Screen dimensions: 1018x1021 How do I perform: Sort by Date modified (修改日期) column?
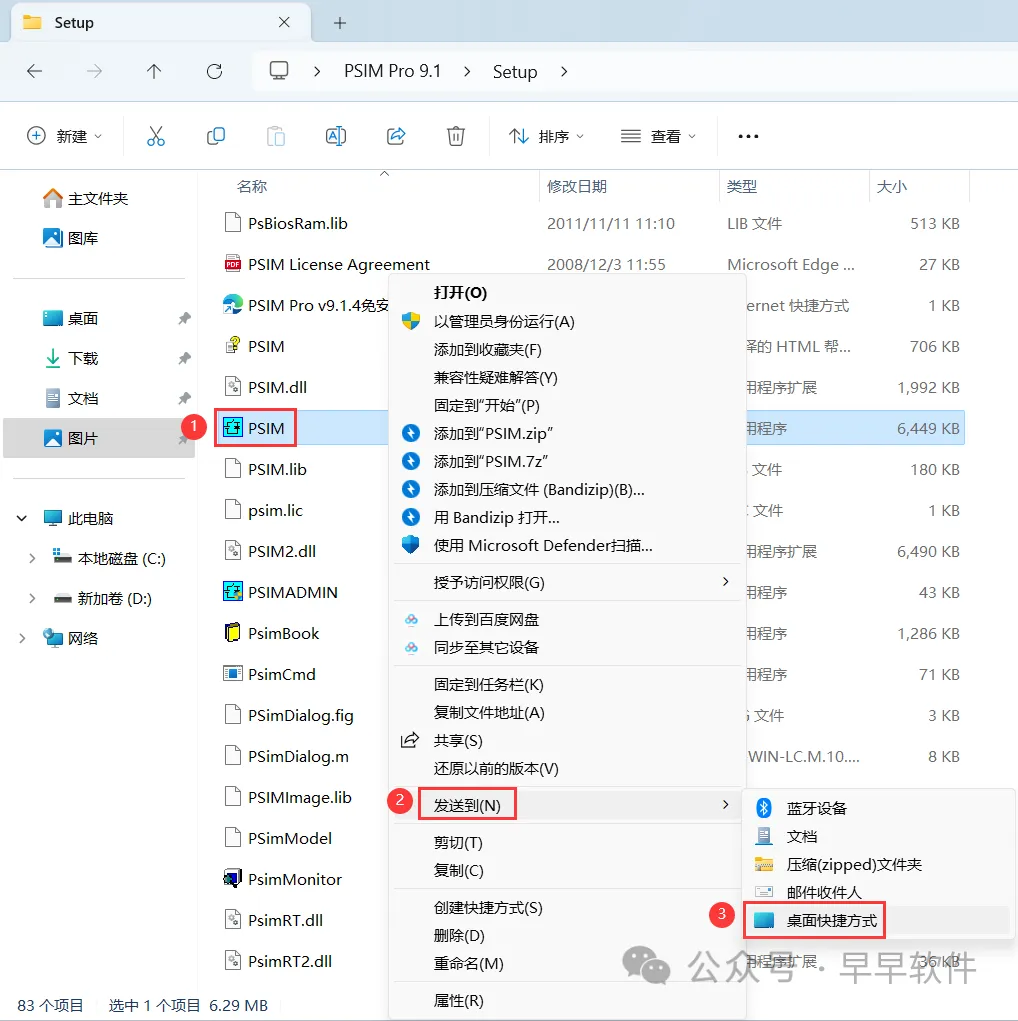(576, 186)
